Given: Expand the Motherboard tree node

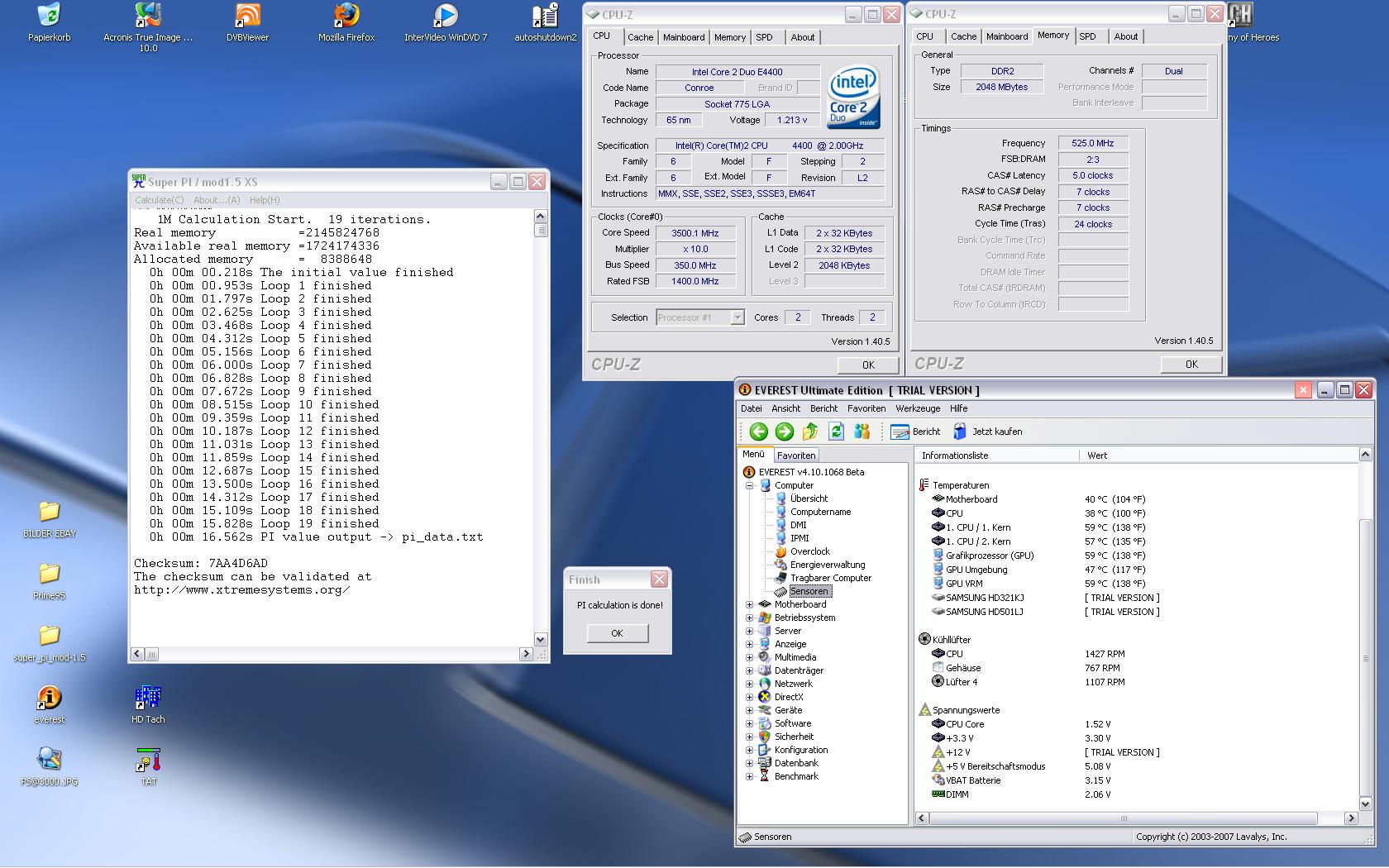Looking at the screenshot, I should tap(750, 604).
